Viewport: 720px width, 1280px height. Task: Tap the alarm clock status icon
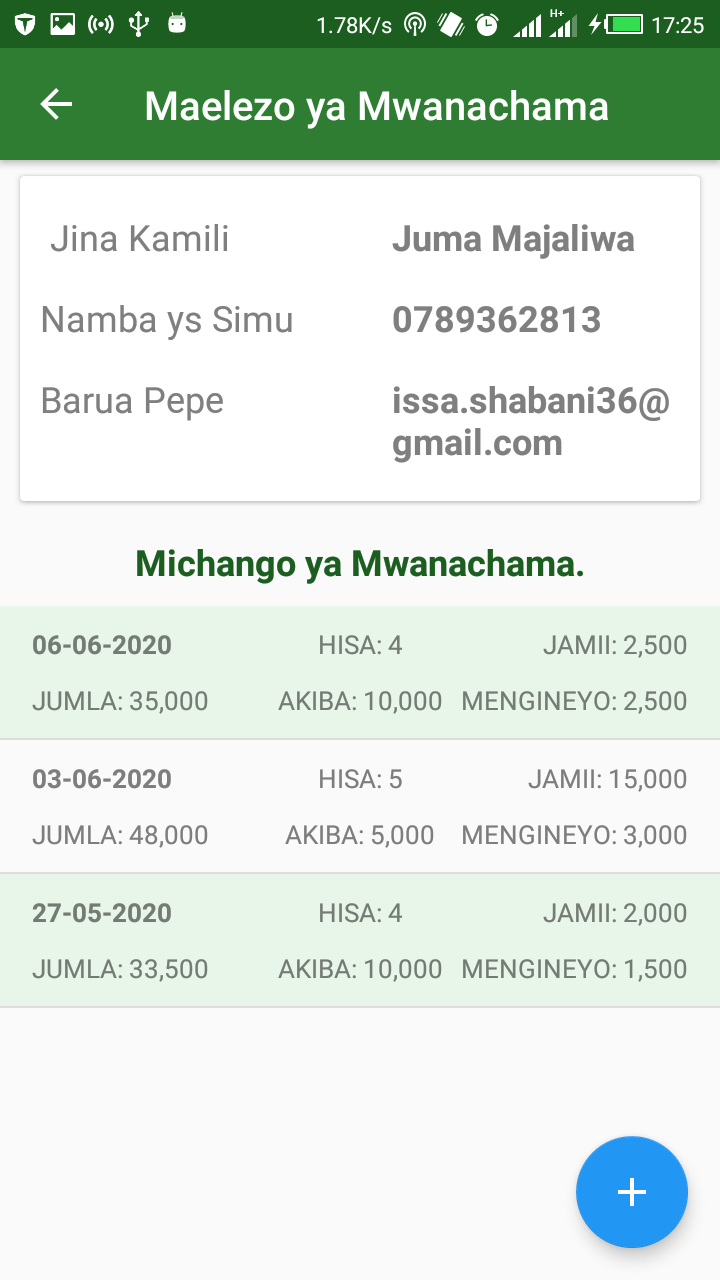(487, 24)
